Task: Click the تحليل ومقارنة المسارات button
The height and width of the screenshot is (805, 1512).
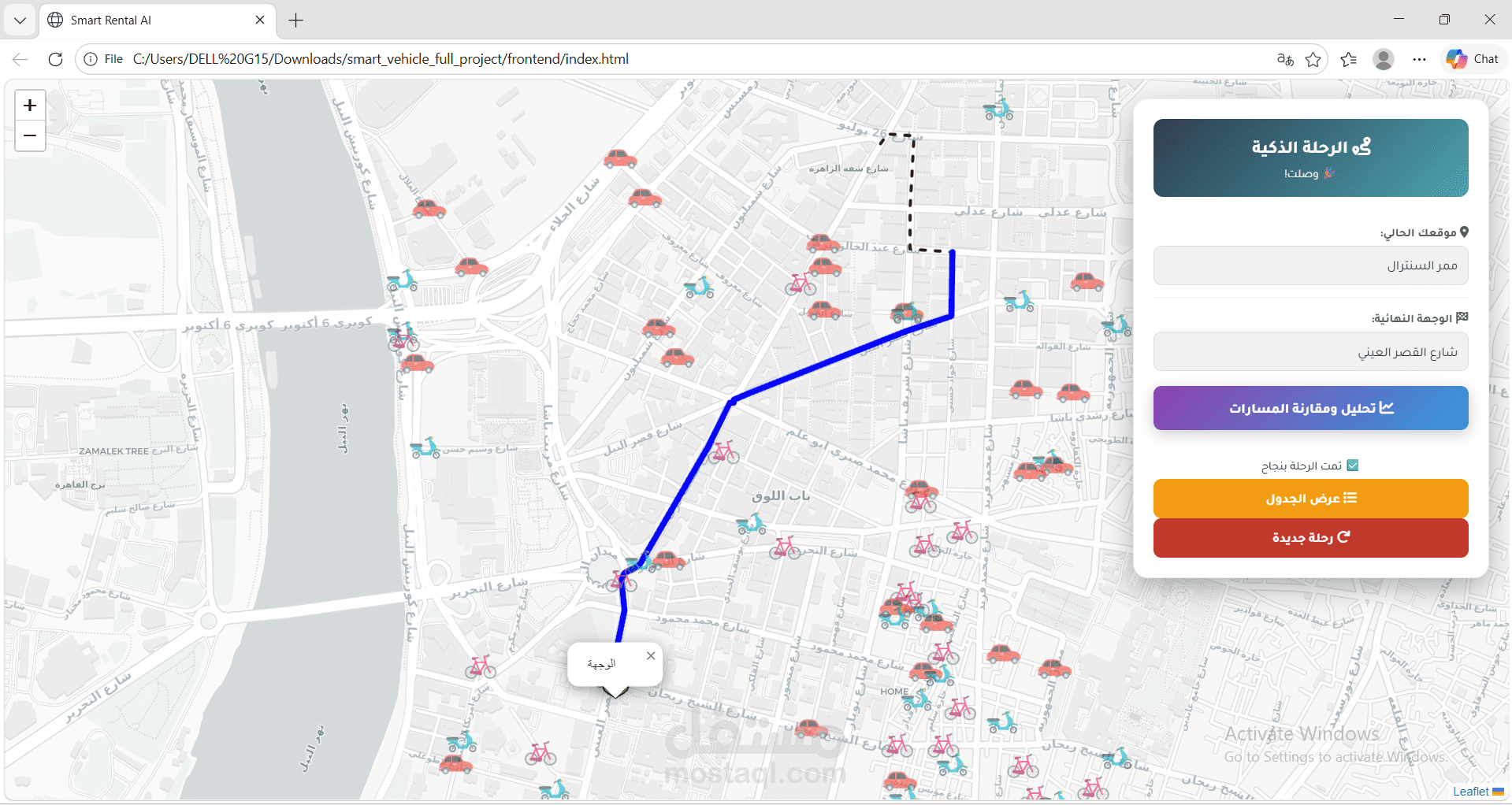Action: (1310, 408)
